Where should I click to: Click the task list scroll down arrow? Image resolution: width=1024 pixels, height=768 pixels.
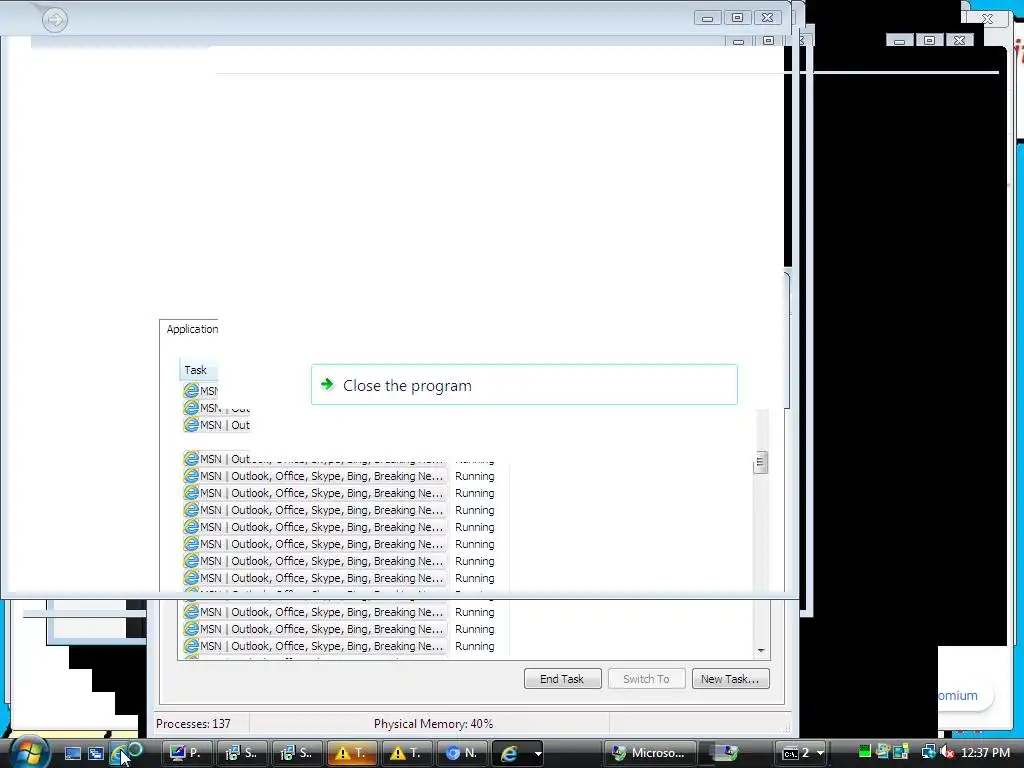tap(761, 650)
